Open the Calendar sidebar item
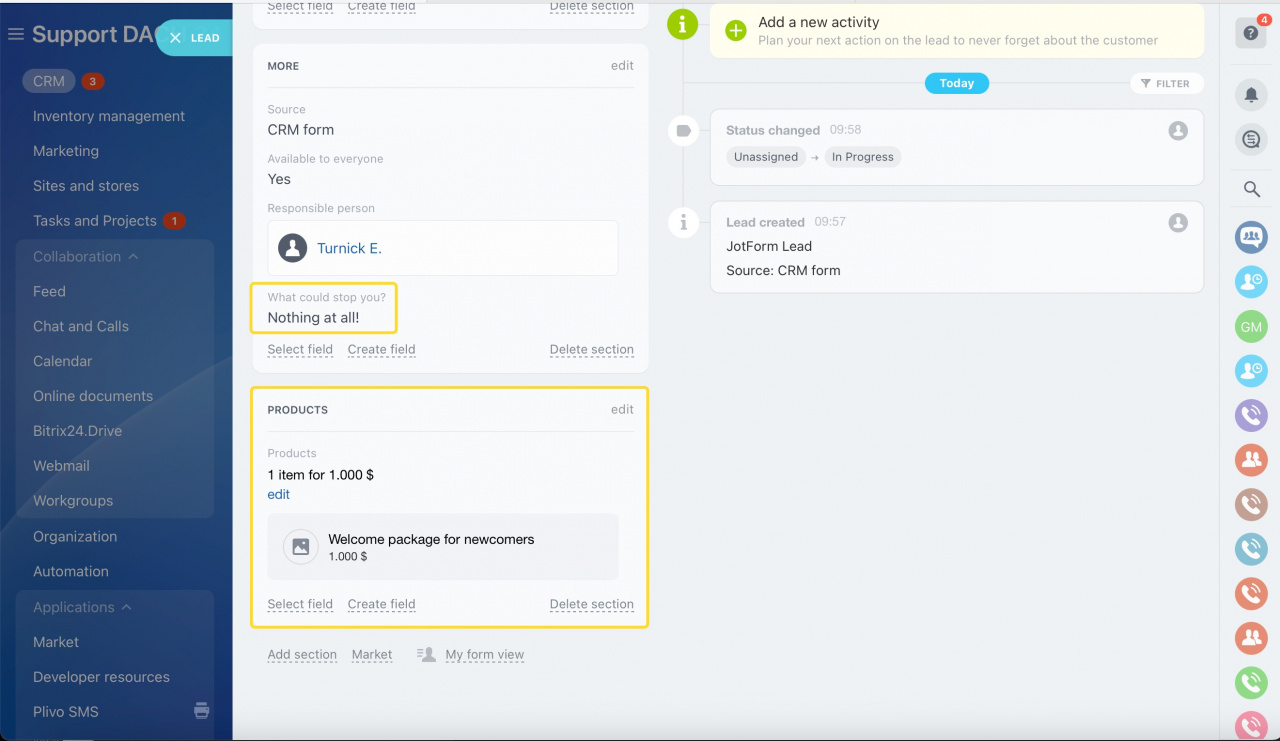This screenshot has height=741, width=1280. (62, 361)
